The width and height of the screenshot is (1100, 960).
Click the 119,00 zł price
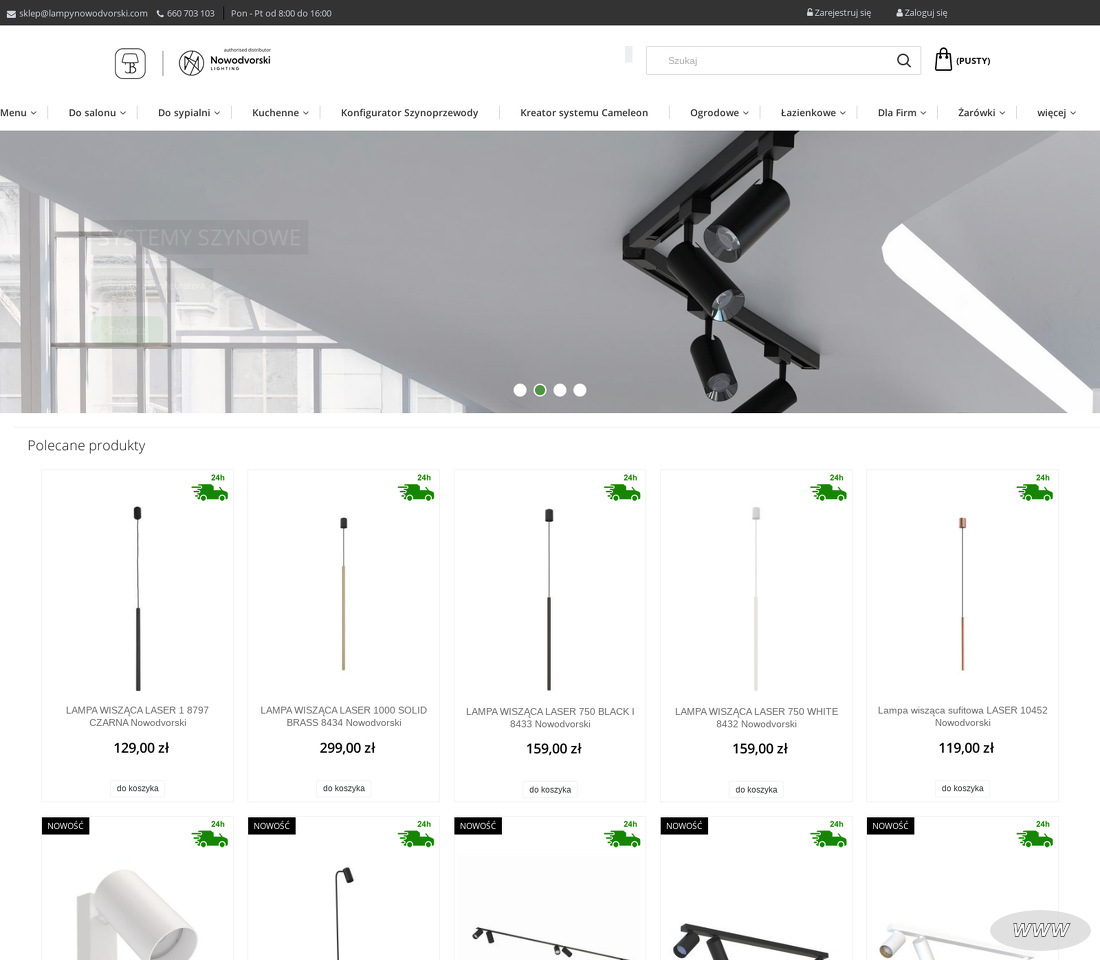966,748
